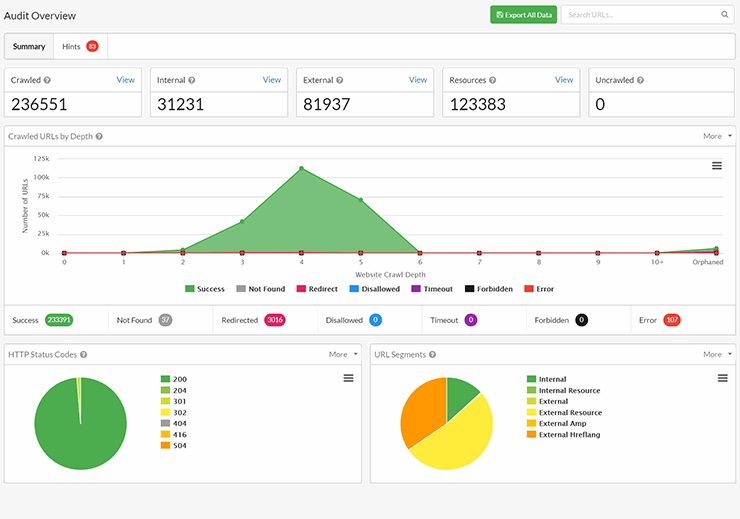This screenshot has width=740, height=519.
Task: Click the 416 legend entry
Action: 174,435
